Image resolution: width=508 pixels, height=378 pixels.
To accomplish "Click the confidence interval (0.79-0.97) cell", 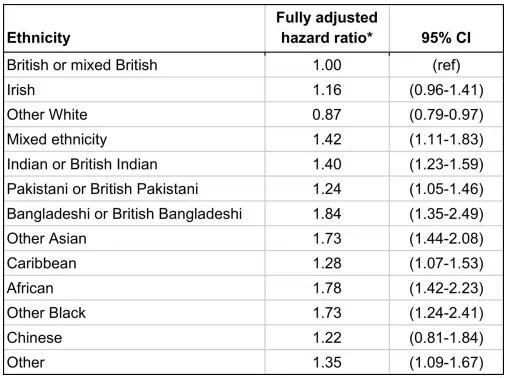I will coord(446,115).
